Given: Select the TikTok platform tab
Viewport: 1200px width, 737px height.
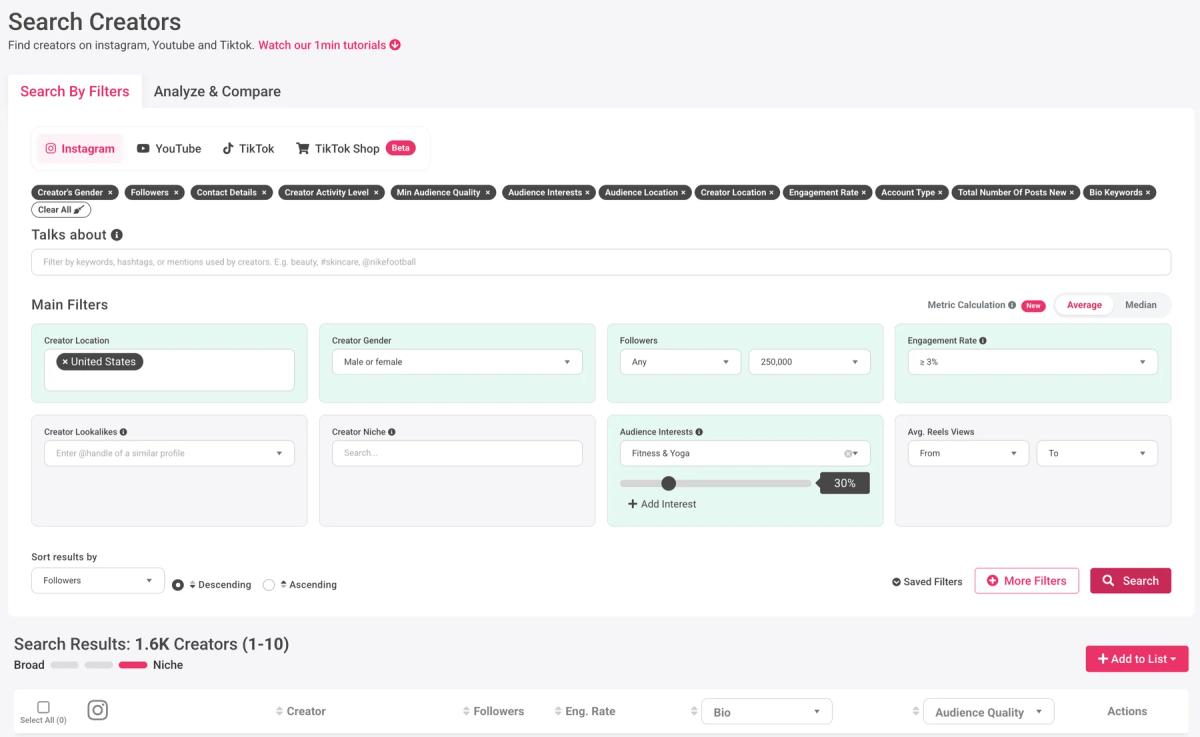Looking at the screenshot, I should [248, 149].
